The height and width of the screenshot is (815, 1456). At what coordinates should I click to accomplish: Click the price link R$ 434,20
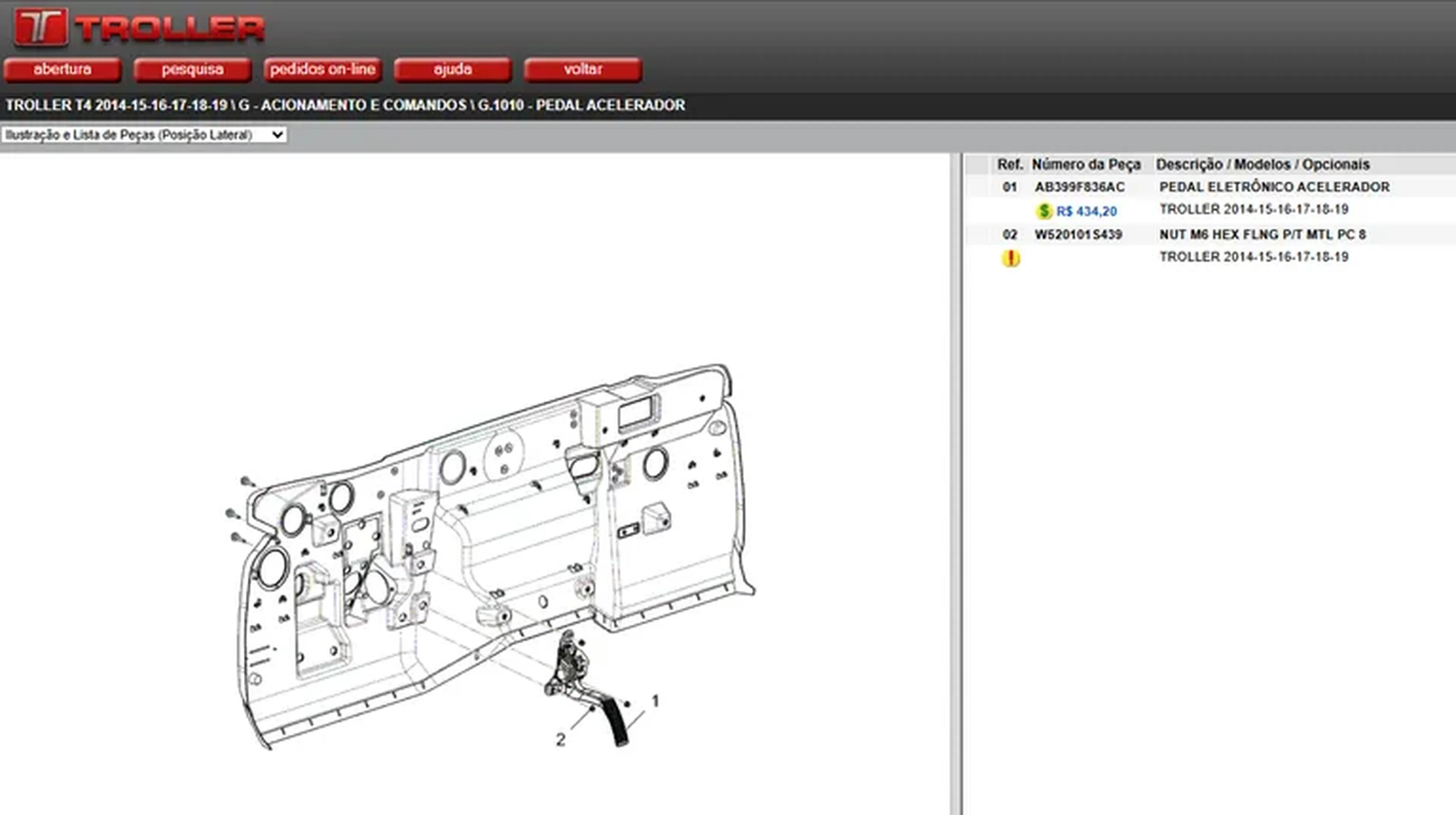[1086, 212]
